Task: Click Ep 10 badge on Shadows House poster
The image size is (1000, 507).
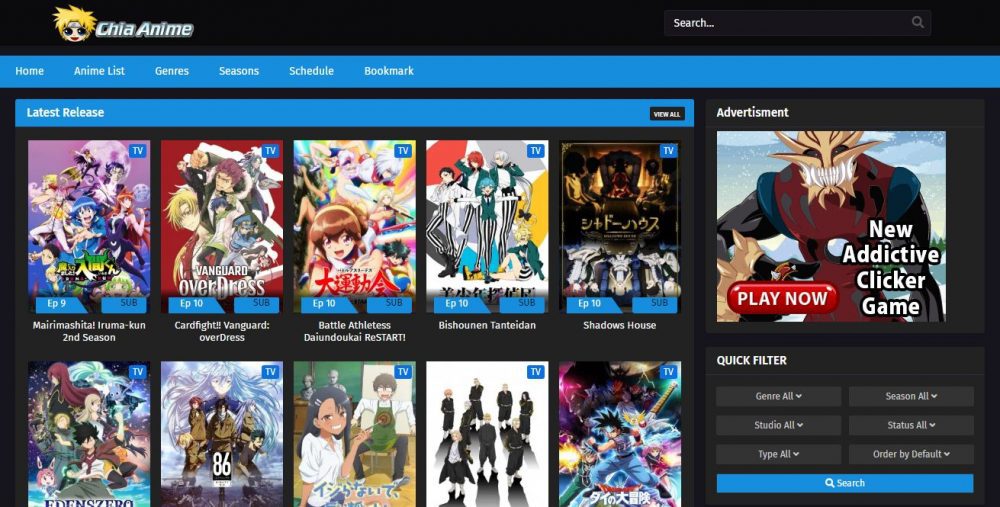Action: click(589, 304)
